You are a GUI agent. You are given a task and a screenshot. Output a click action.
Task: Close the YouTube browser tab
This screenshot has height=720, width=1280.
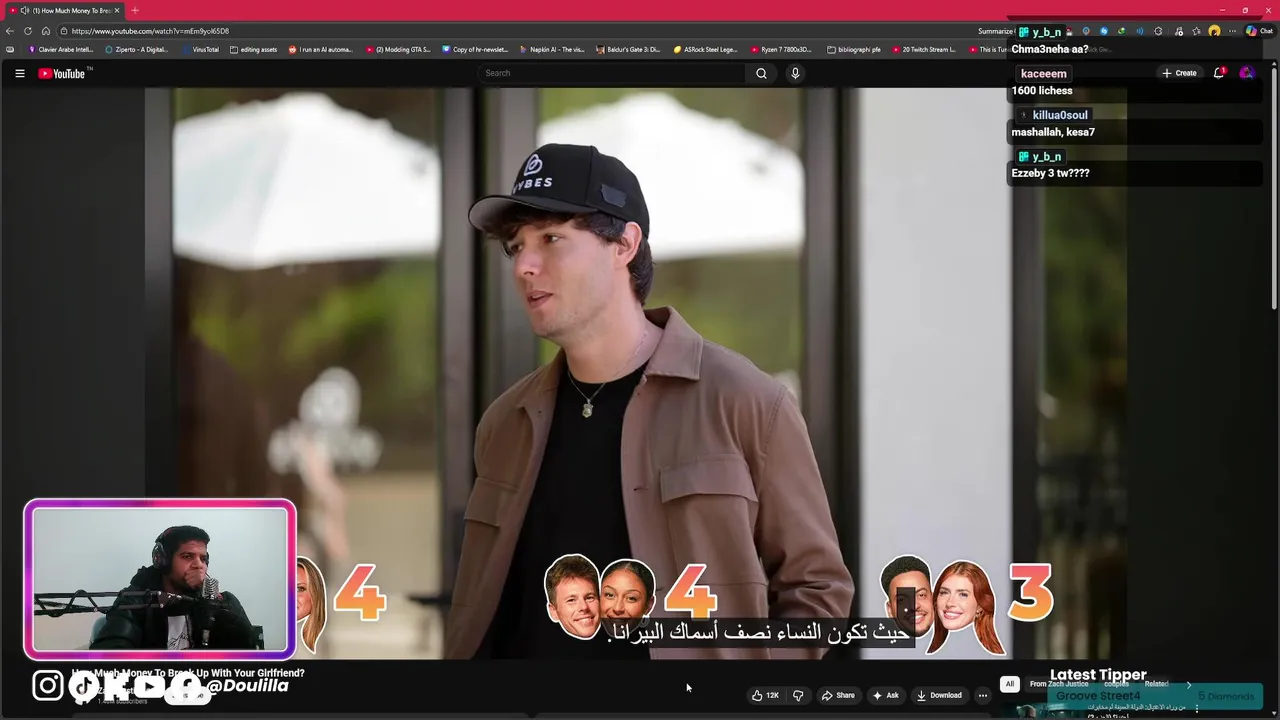point(117,10)
